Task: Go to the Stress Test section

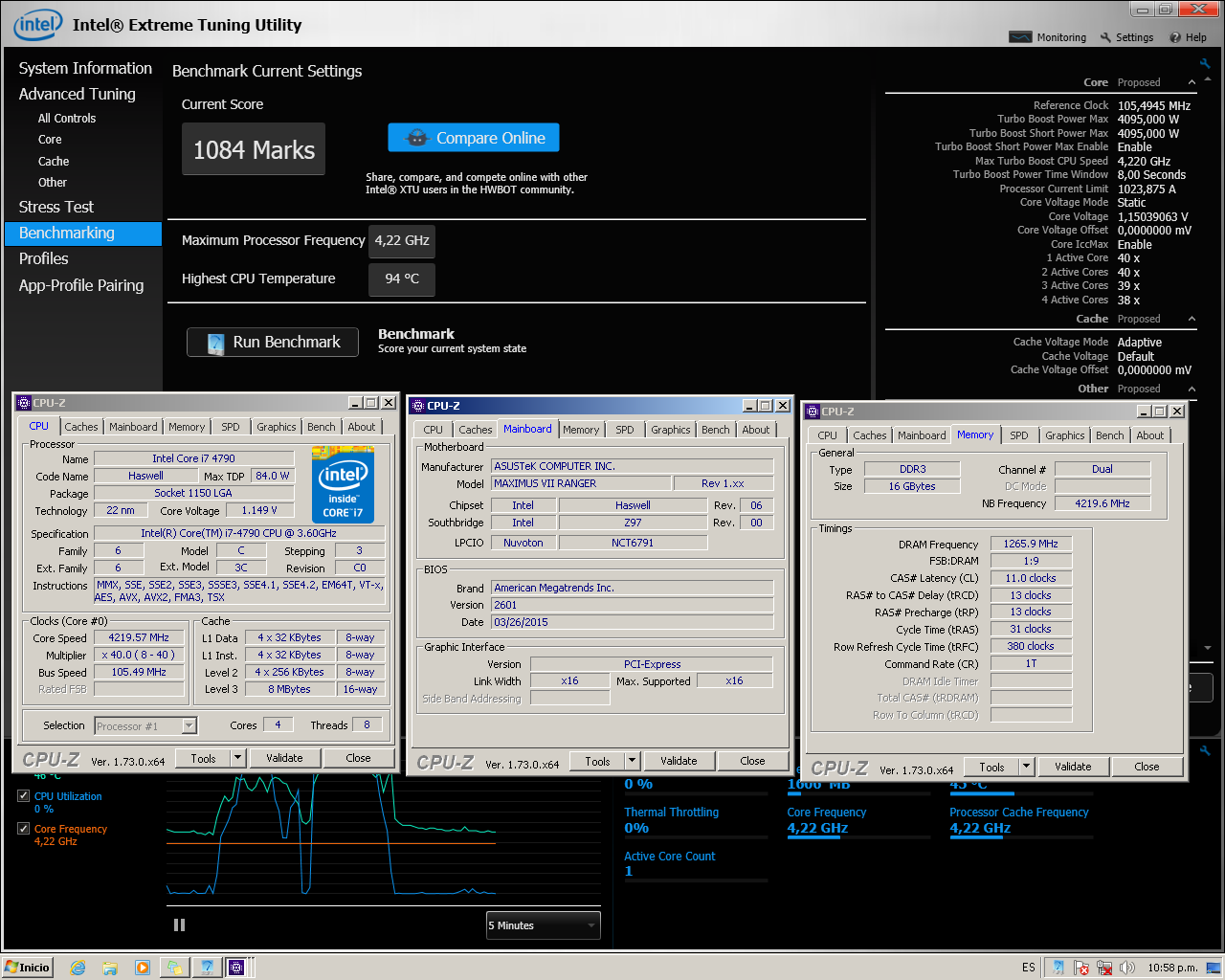Action: [x=56, y=207]
